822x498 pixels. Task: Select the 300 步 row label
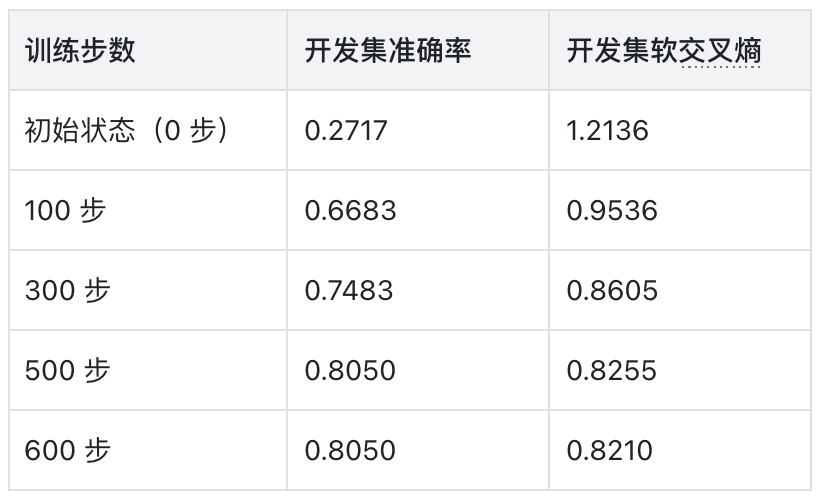[x=68, y=290]
